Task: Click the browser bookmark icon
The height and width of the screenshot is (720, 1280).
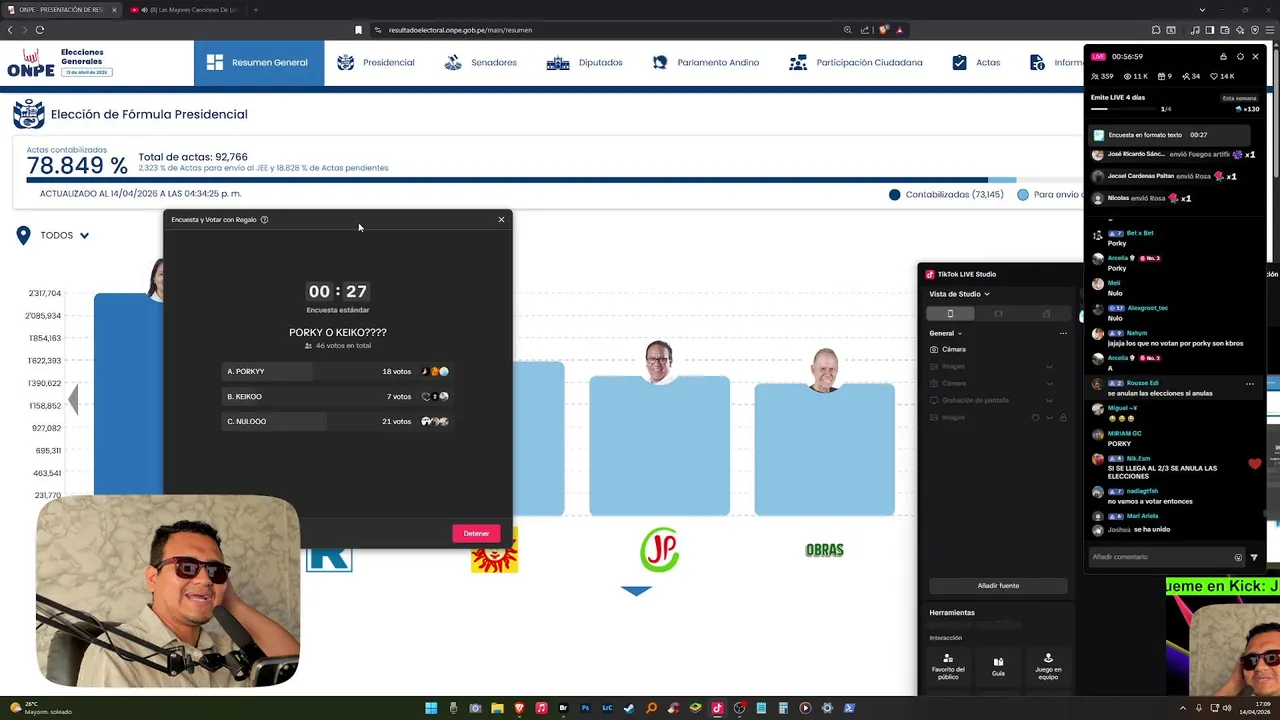Action: click(x=358, y=30)
